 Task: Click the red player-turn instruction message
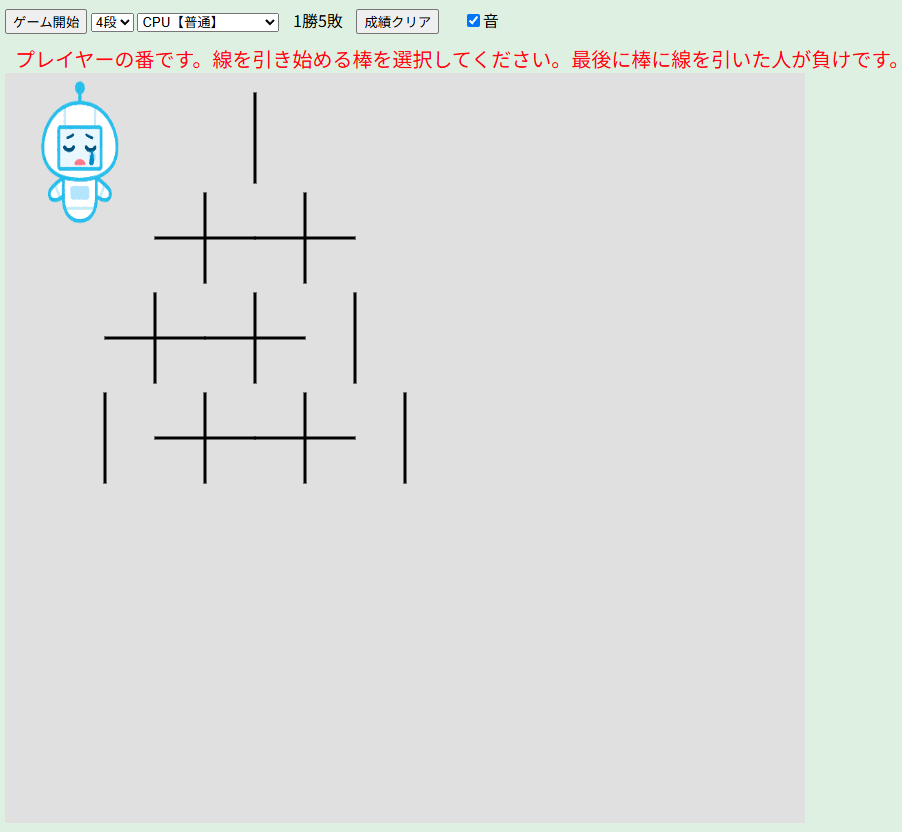[x=458, y=59]
